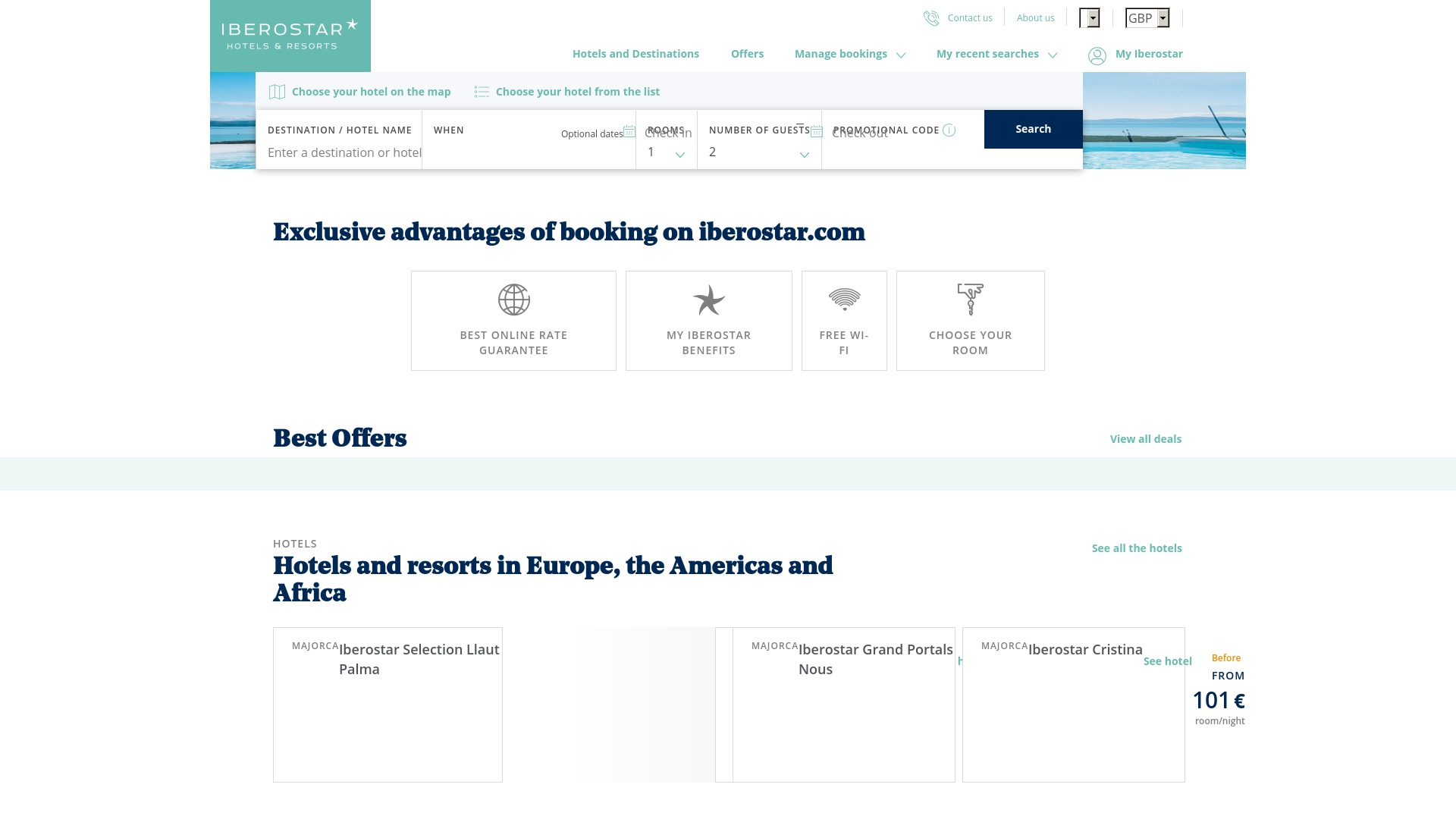
Task: Click the Search button
Action: click(x=1033, y=129)
